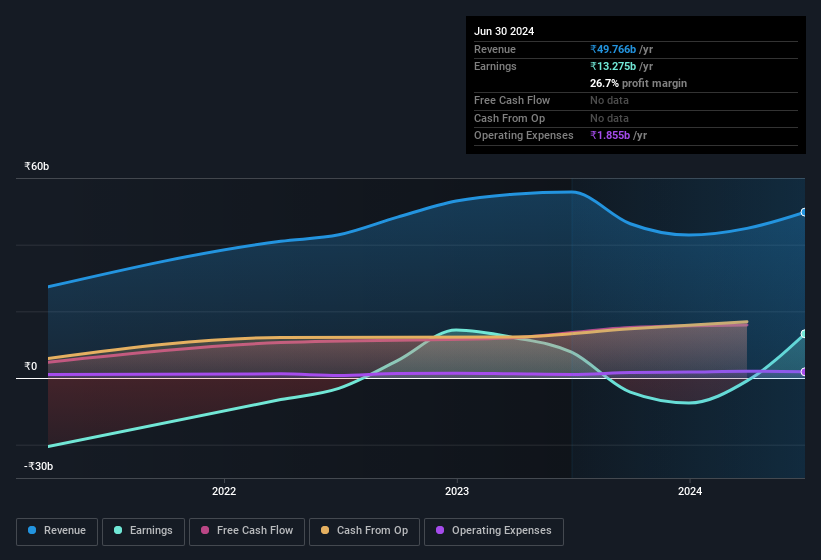Select the Operating Expenses end data point
The image size is (821, 560).
click(804, 372)
